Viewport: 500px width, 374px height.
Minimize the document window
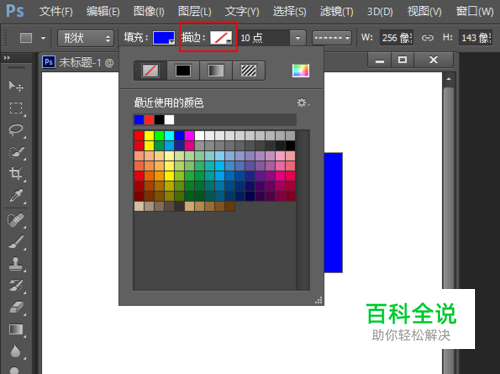pyautogui.click(x=379, y=60)
